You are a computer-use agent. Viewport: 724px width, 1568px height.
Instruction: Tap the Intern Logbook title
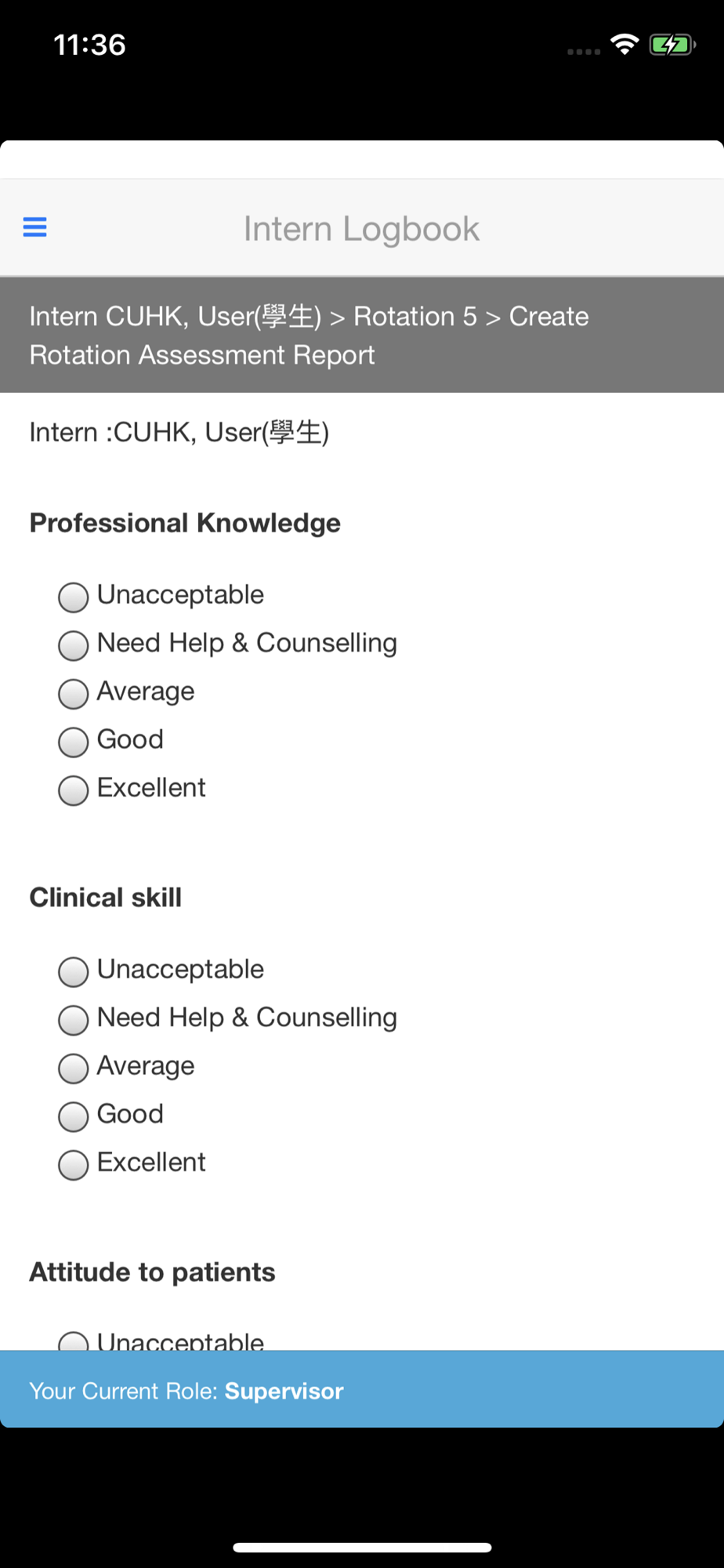(x=361, y=229)
